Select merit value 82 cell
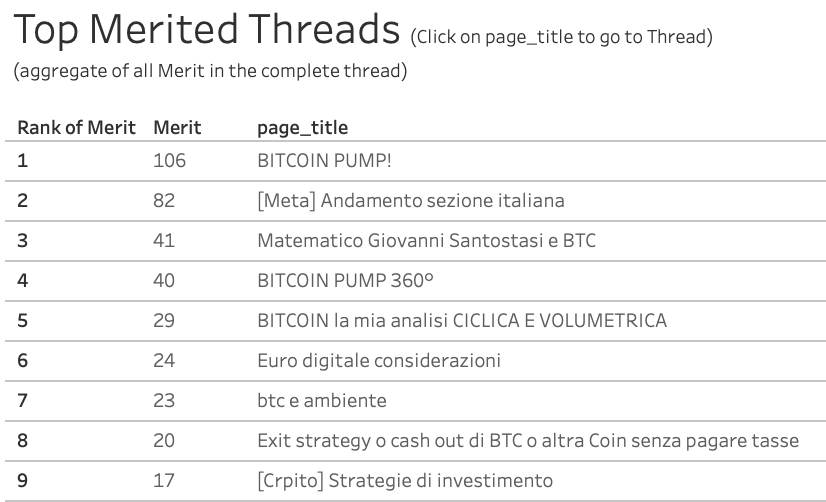This screenshot has width=826, height=502. (164, 201)
